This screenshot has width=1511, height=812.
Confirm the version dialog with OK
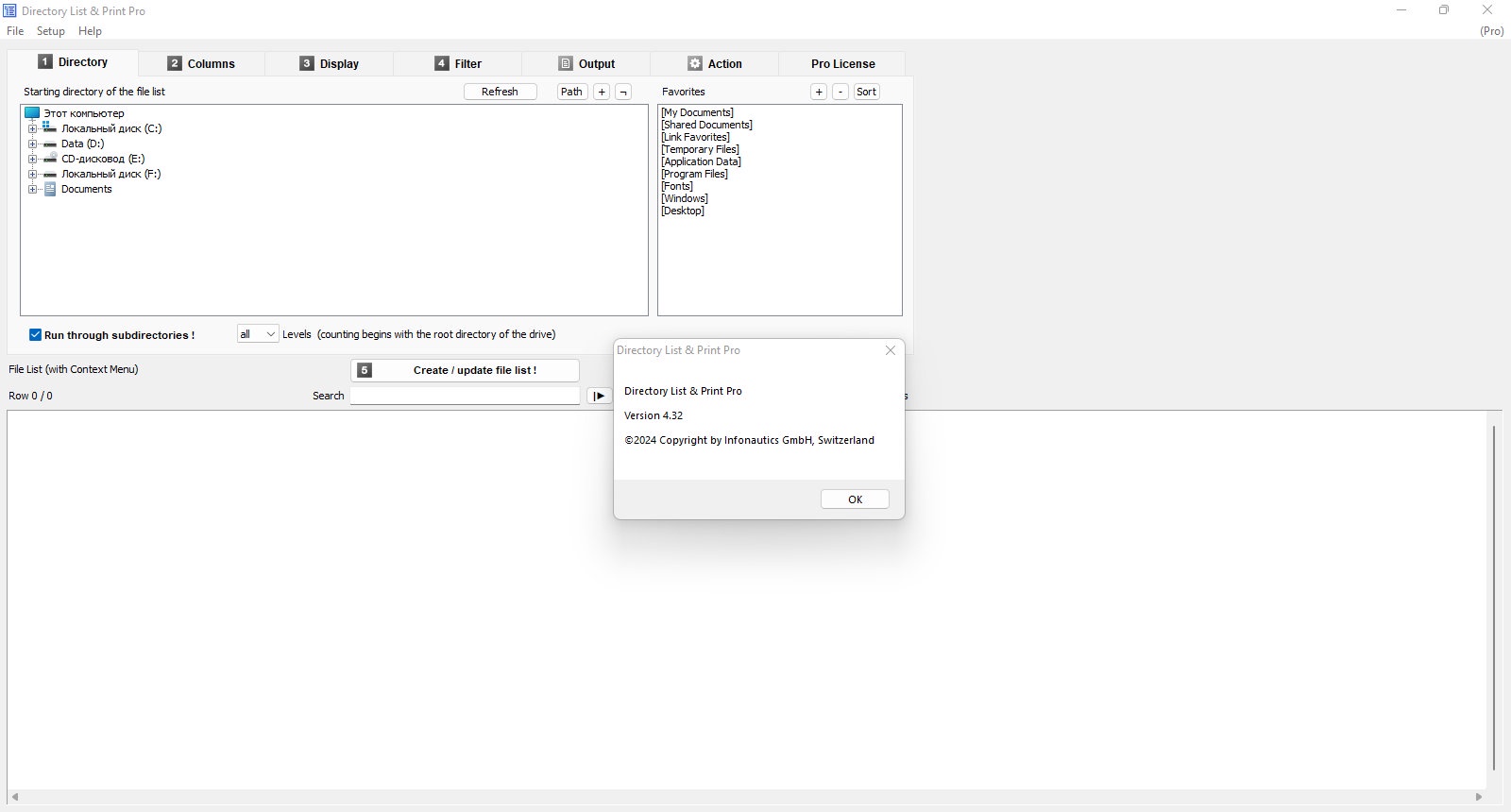[855, 499]
